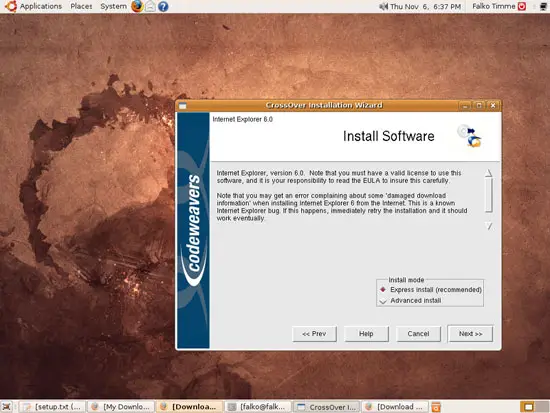Click the Next >> button
550x413 pixels.
(x=470, y=334)
